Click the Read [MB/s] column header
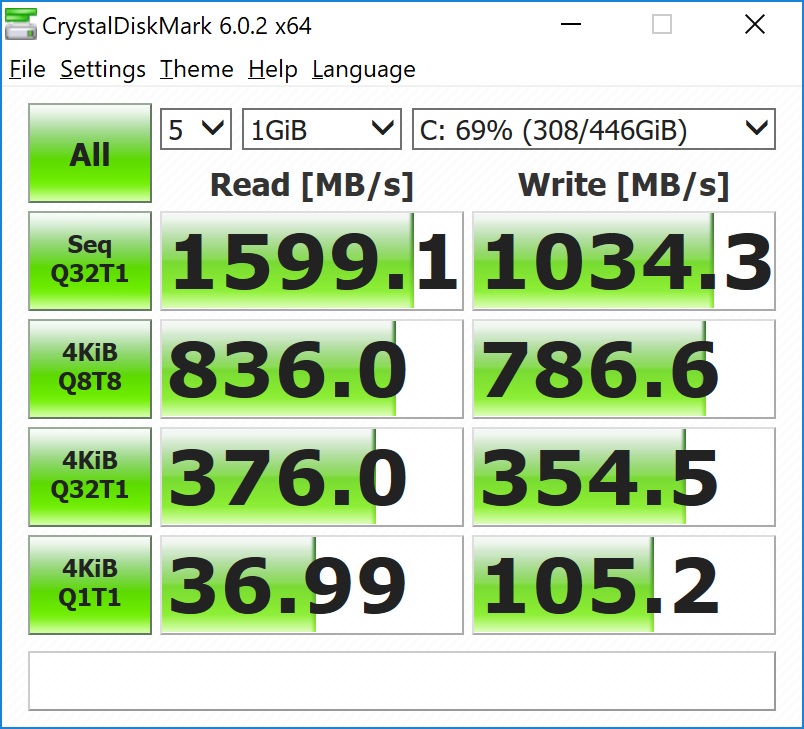The image size is (804, 729). [312, 185]
